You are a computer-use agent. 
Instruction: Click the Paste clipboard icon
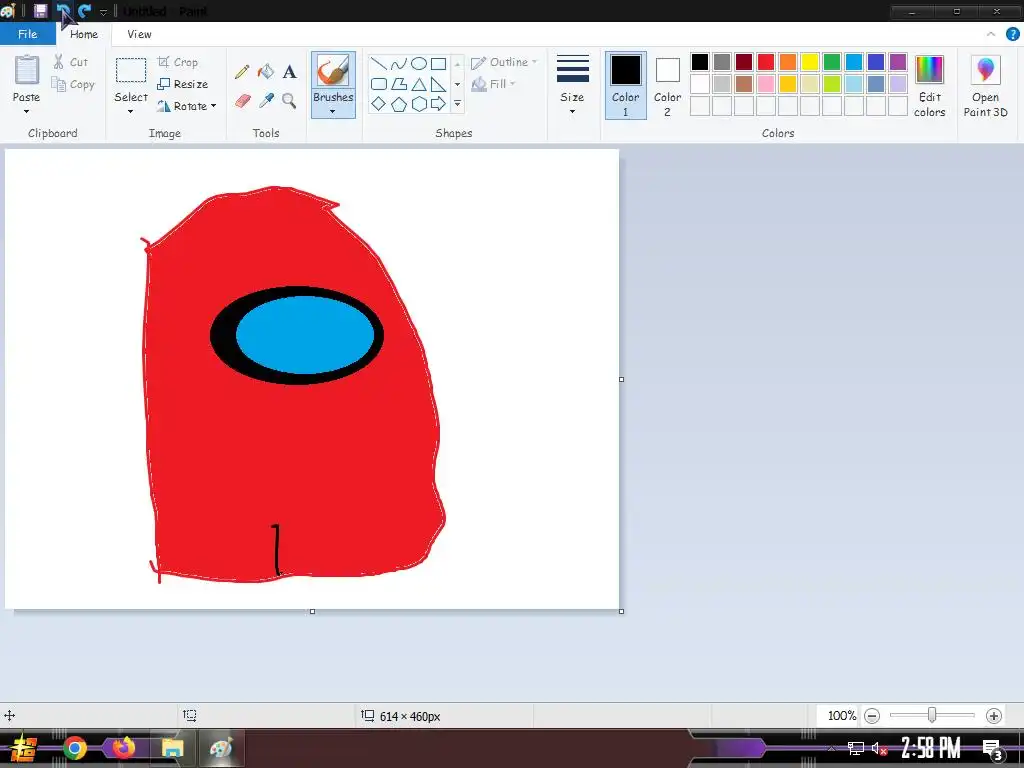pos(27,69)
